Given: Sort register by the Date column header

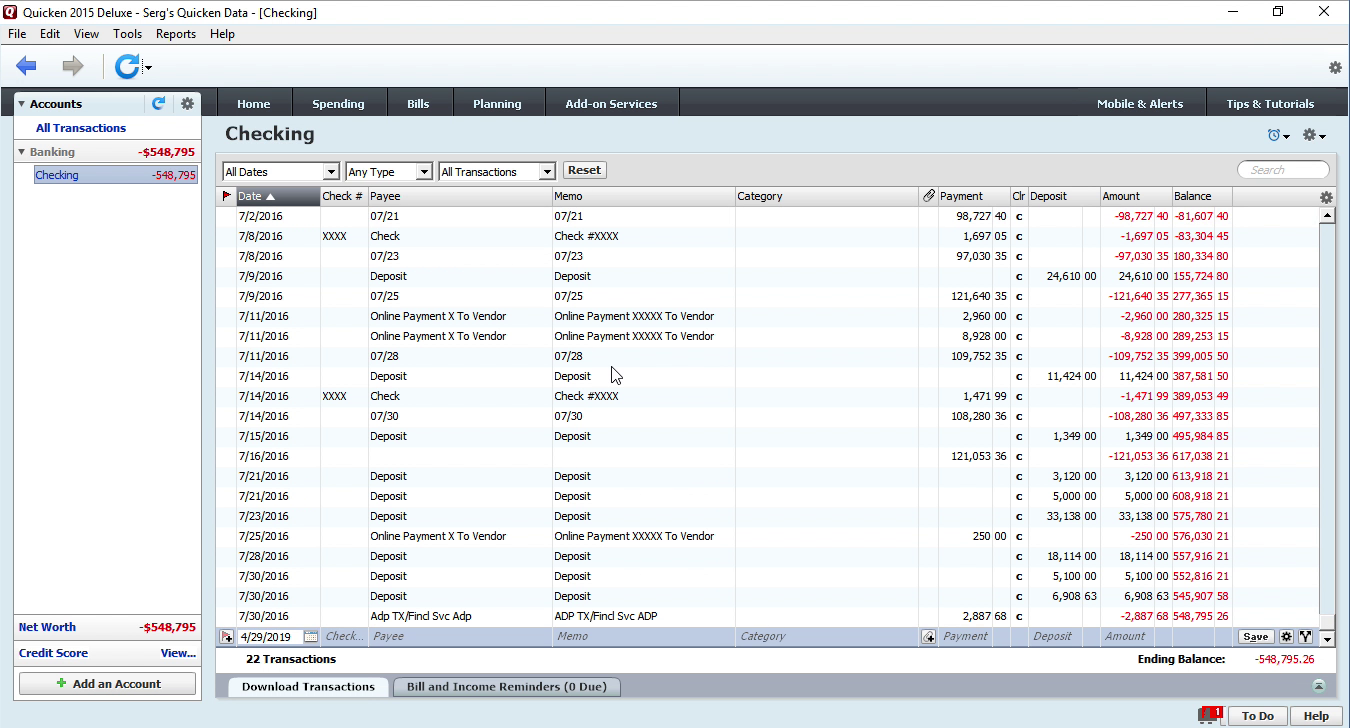Looking at the screenshot, I should coord(277,196).
